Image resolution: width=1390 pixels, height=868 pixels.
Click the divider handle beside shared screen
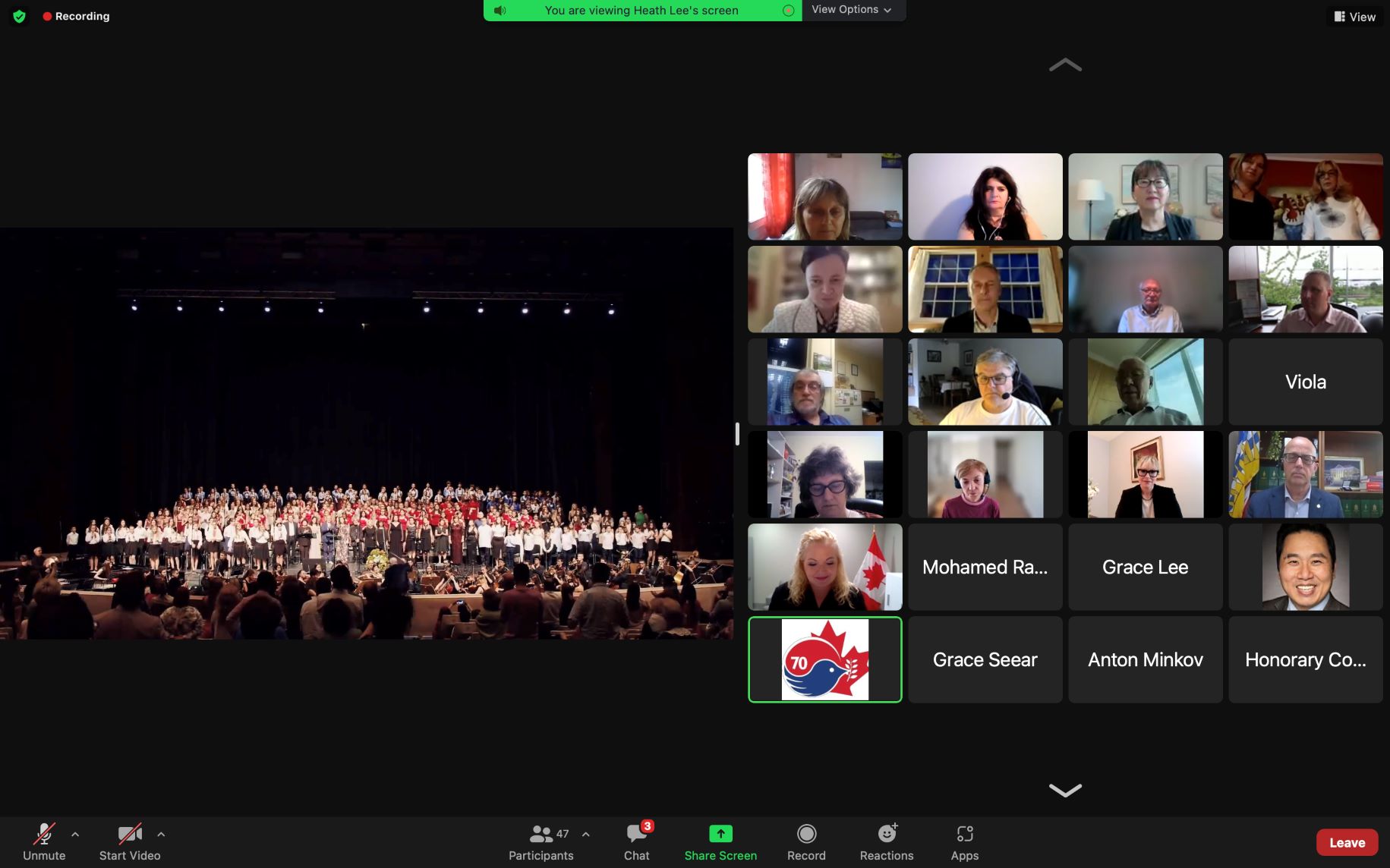coord(737,433)
